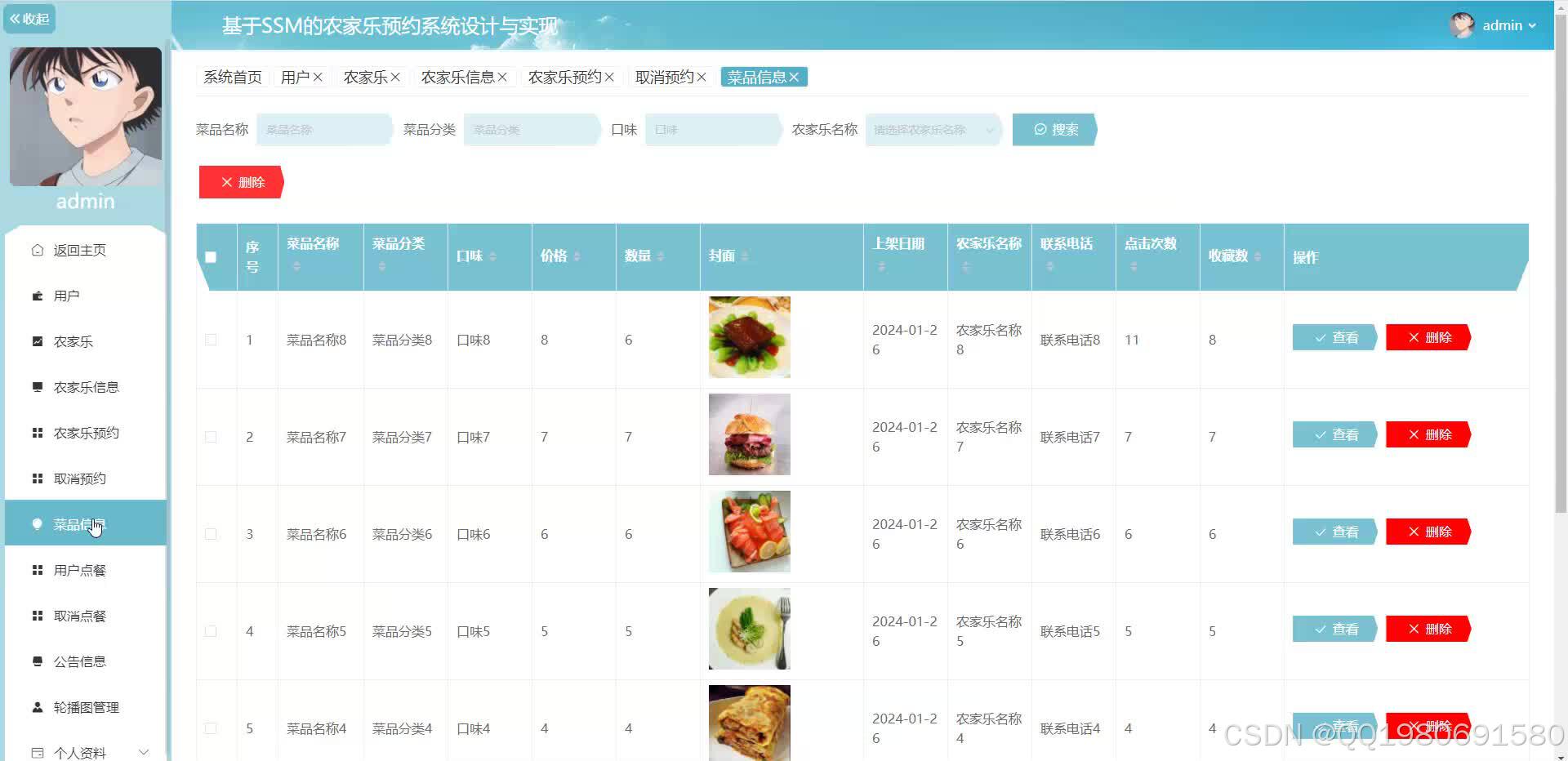Screen dimensions: 1568x761
Task: Open the 轮播图管理 person icon in sidebar
Action: (x=38, y=707)
